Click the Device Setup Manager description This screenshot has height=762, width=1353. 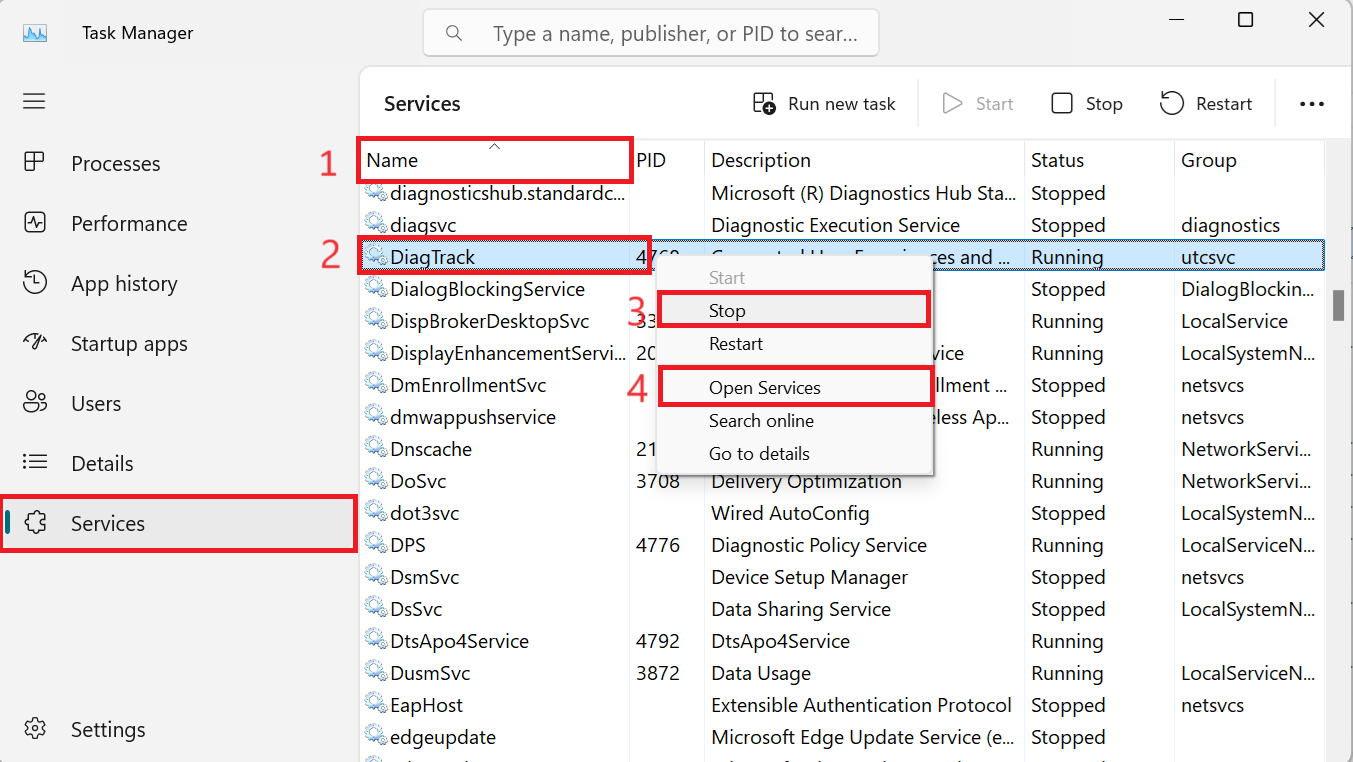click(809, 577)
